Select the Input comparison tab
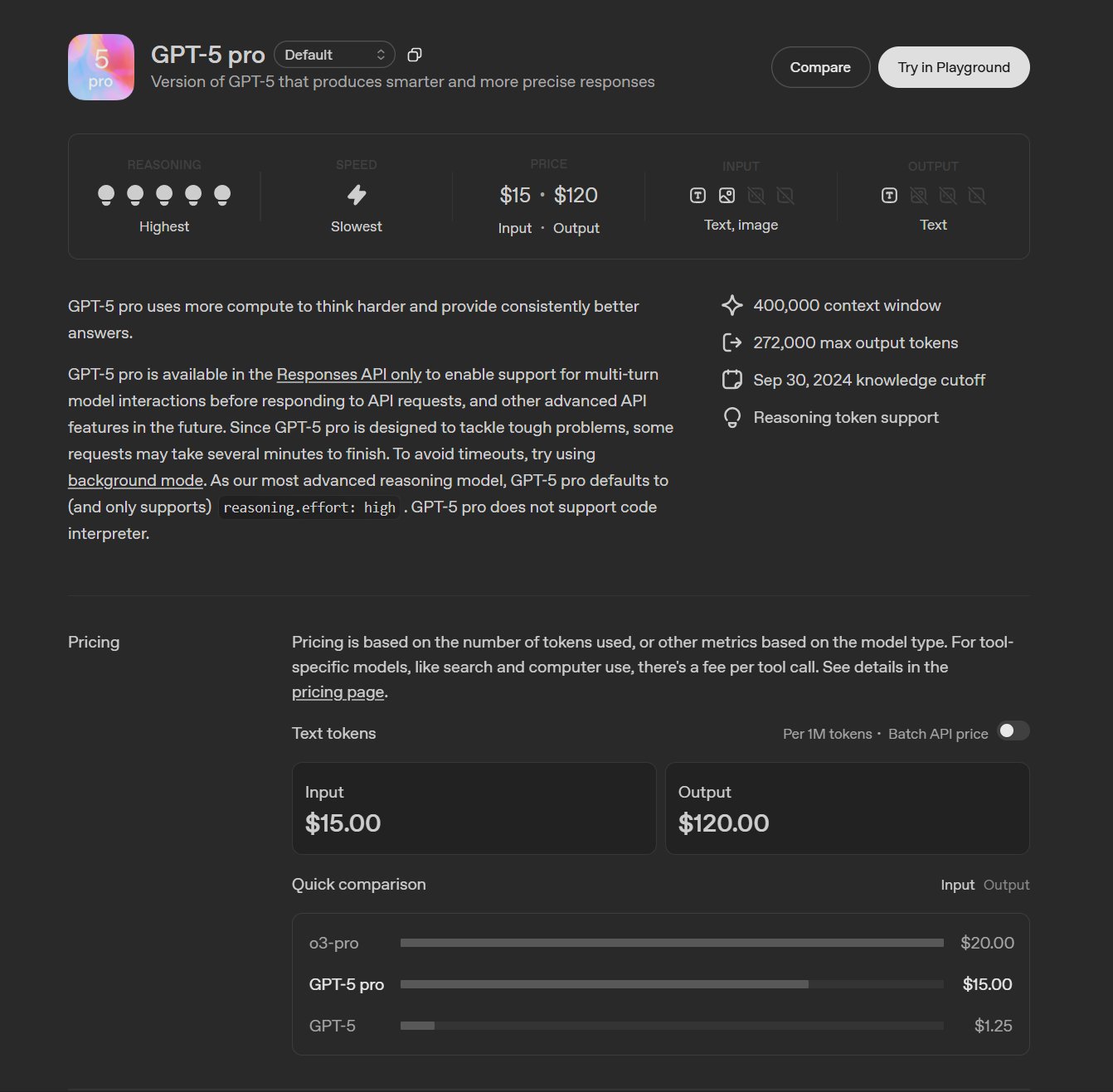 [x=957, y=886]
